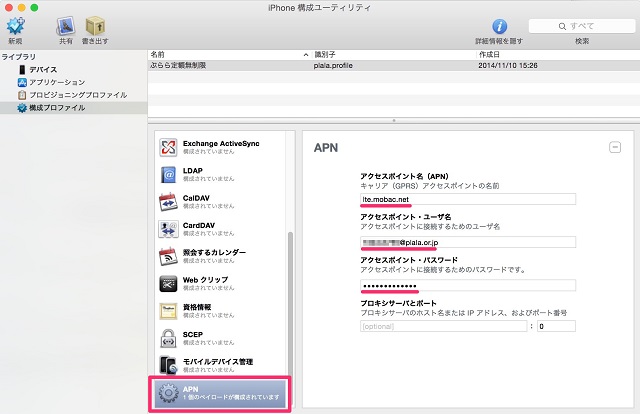The width and height of the screenshot is (640, 414).
Task: Click the 資格情報 certificate icon
Action: (x=168, y=311)
